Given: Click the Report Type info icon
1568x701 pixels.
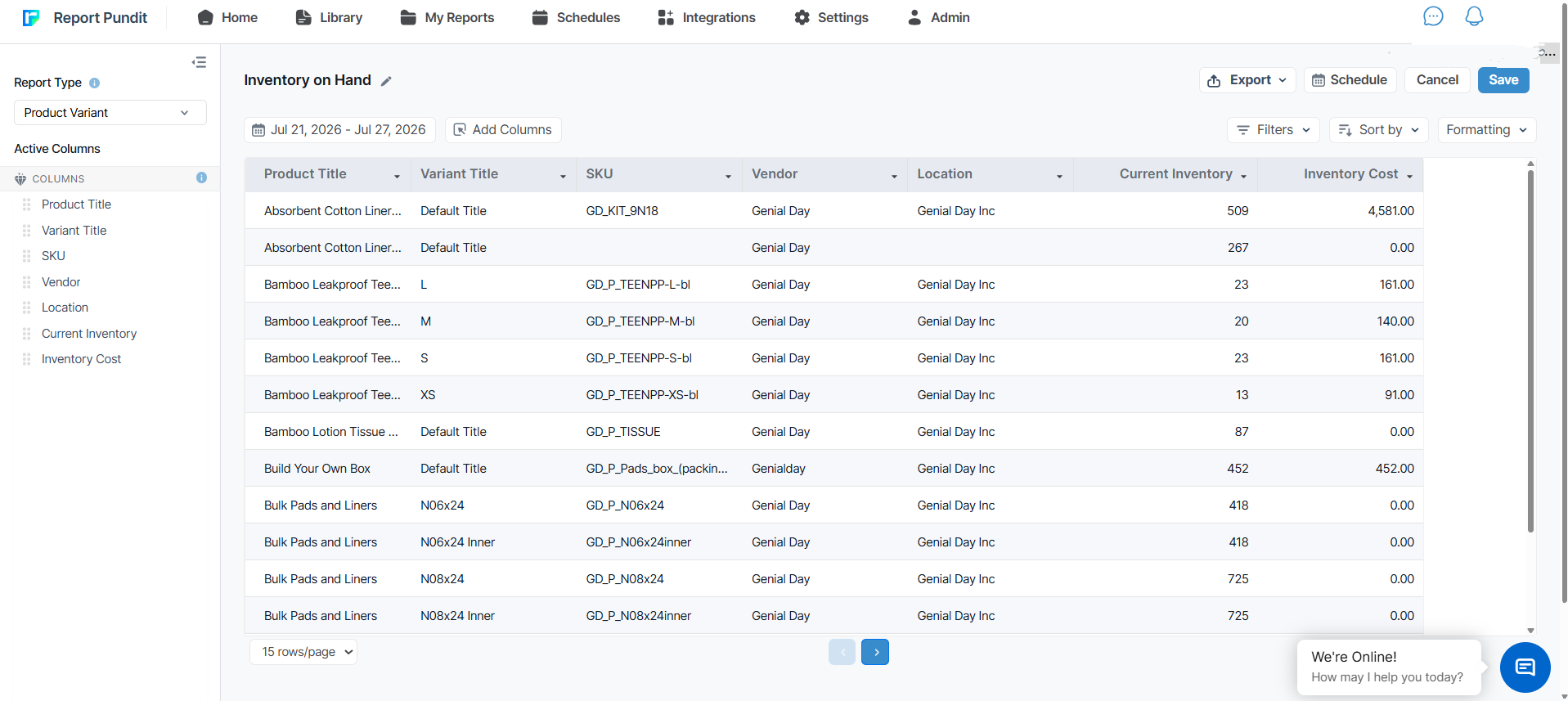Looking at the screenshot, I should click(x=94, y=83).
